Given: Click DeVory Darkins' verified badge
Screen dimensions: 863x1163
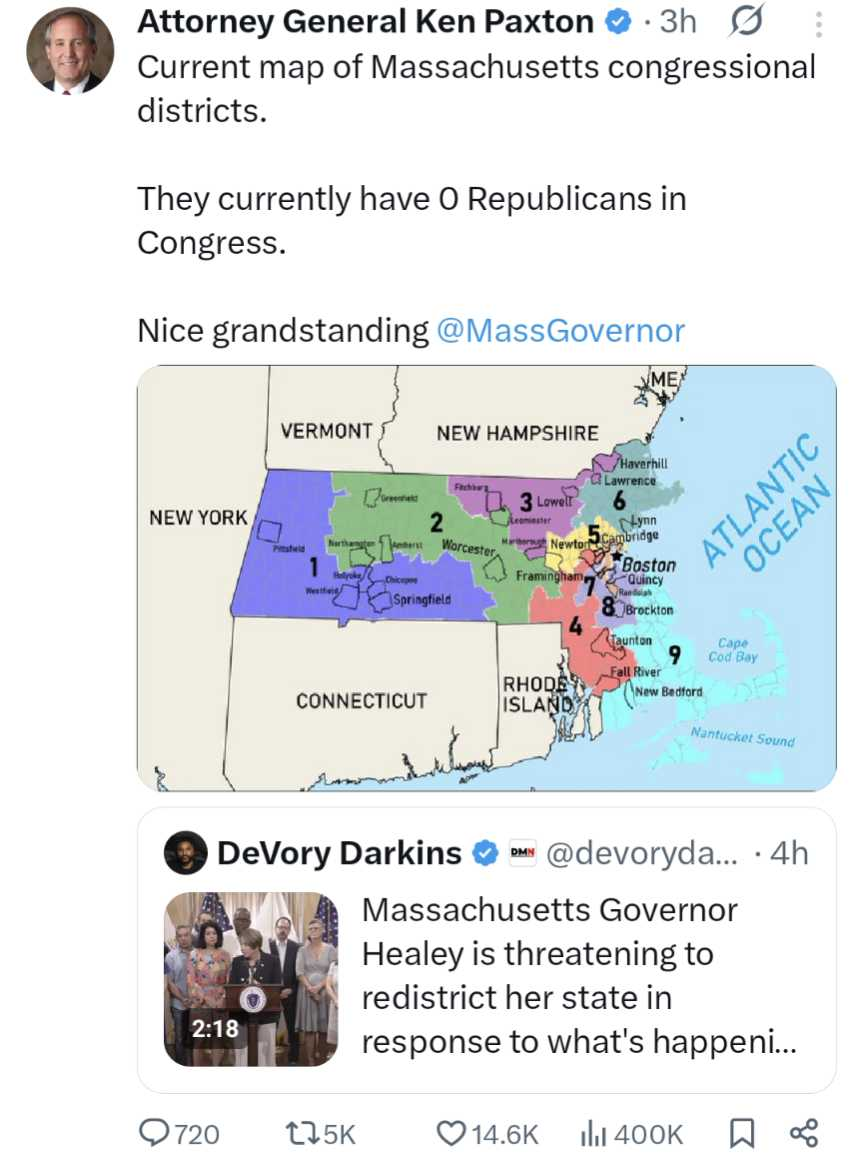Looking at the screenshot, I should point(486,853).
